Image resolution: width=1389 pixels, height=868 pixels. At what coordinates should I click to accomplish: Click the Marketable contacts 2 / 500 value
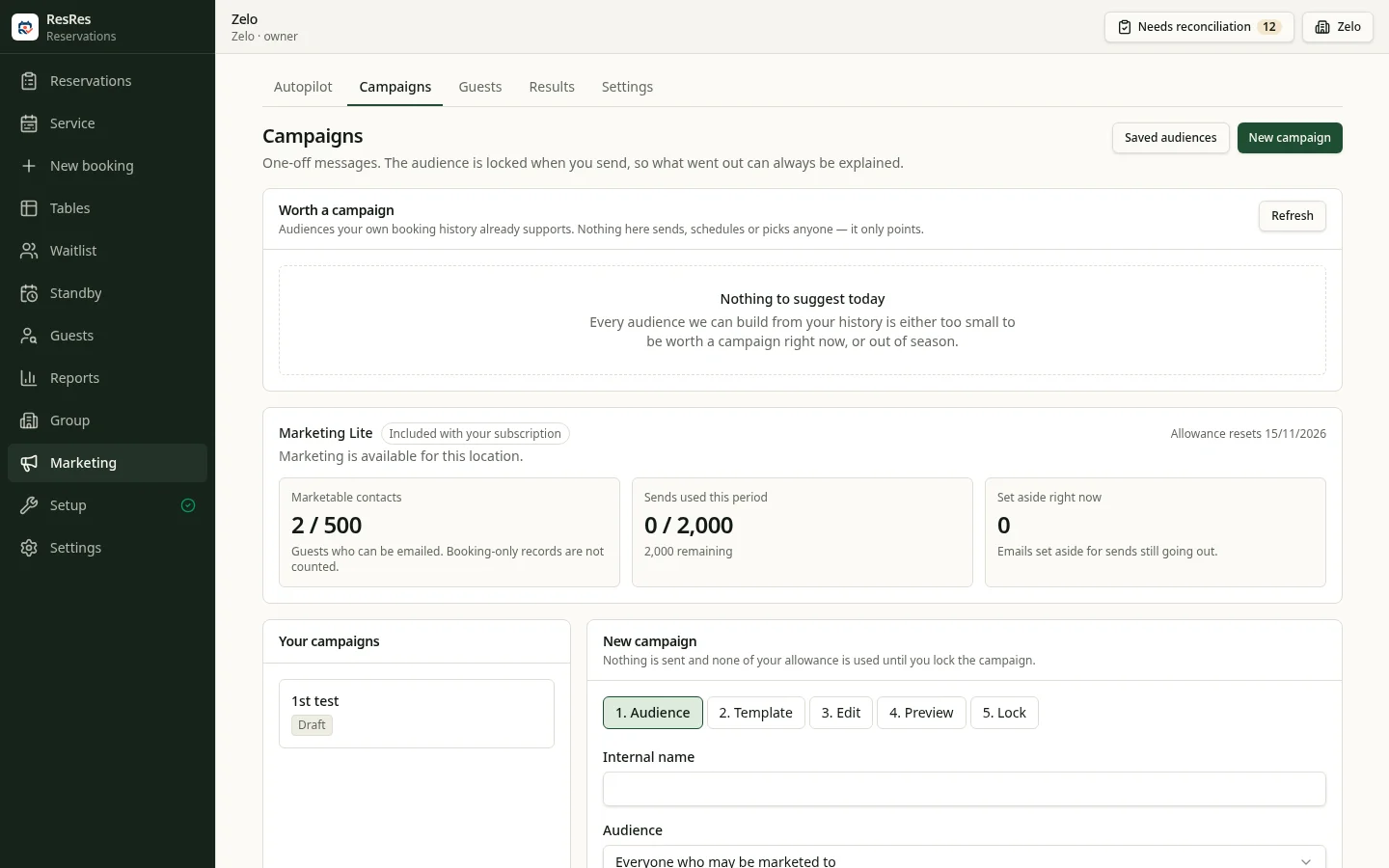[327, 526]
